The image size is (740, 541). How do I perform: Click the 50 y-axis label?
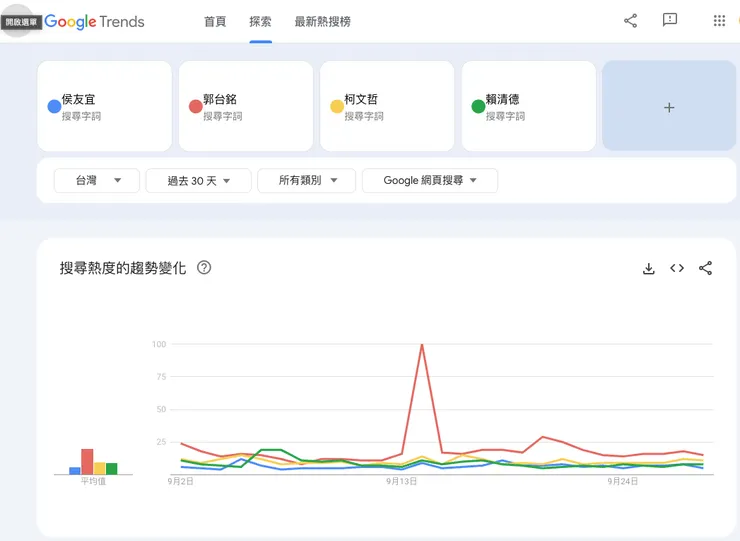pyautogui.click(x=161, y=409)
